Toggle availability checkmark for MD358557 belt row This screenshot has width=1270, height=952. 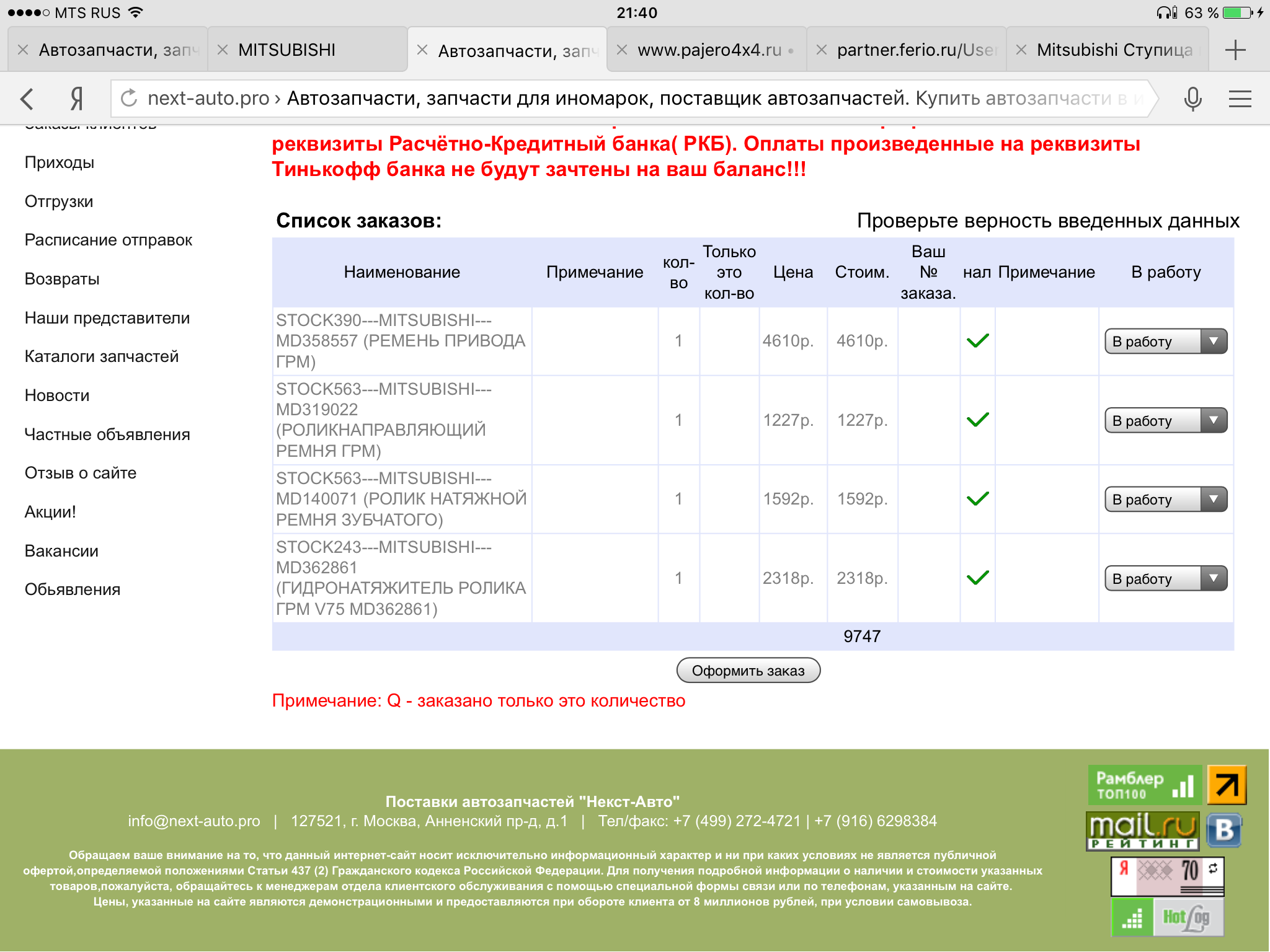click(x=977, y=341)
